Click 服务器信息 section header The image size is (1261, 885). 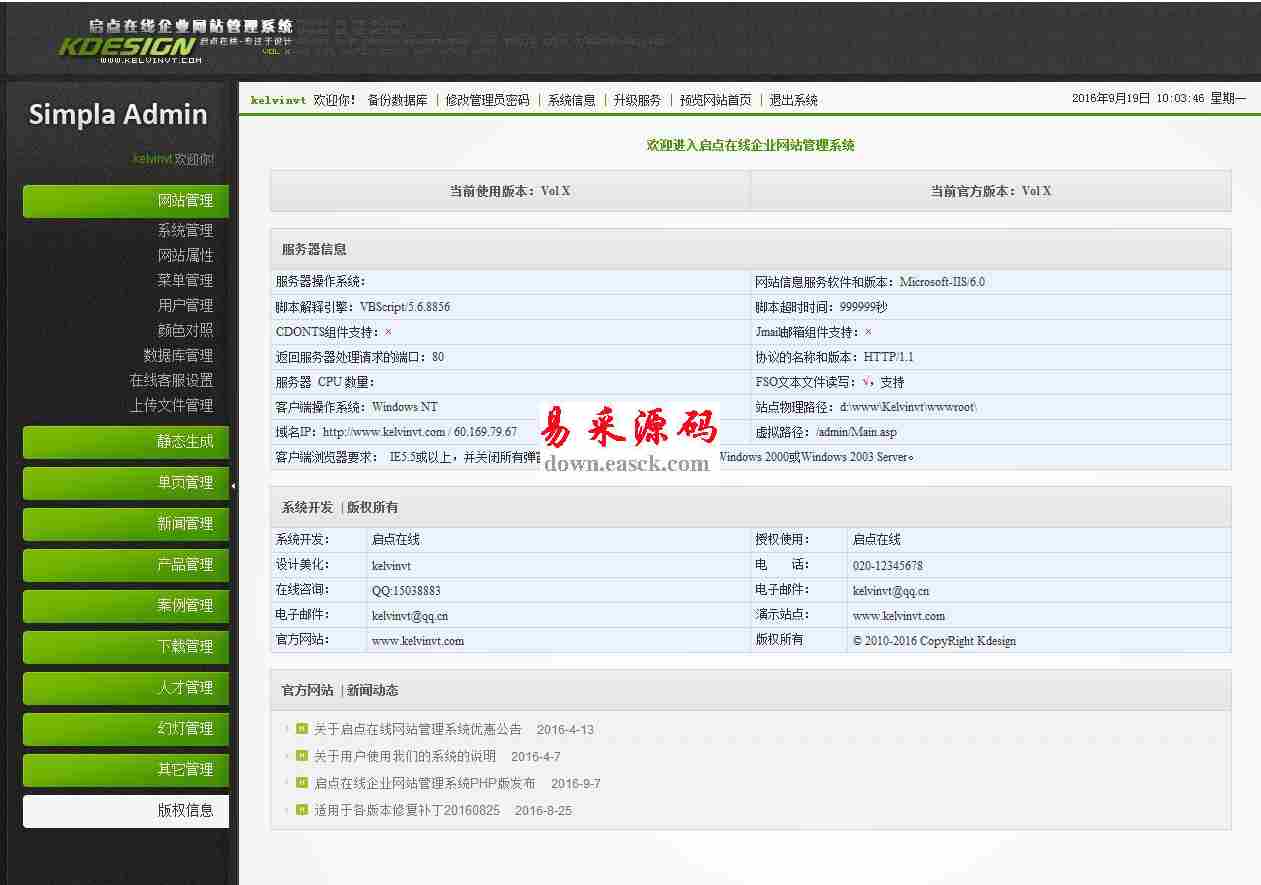click(x=750, y=249)
